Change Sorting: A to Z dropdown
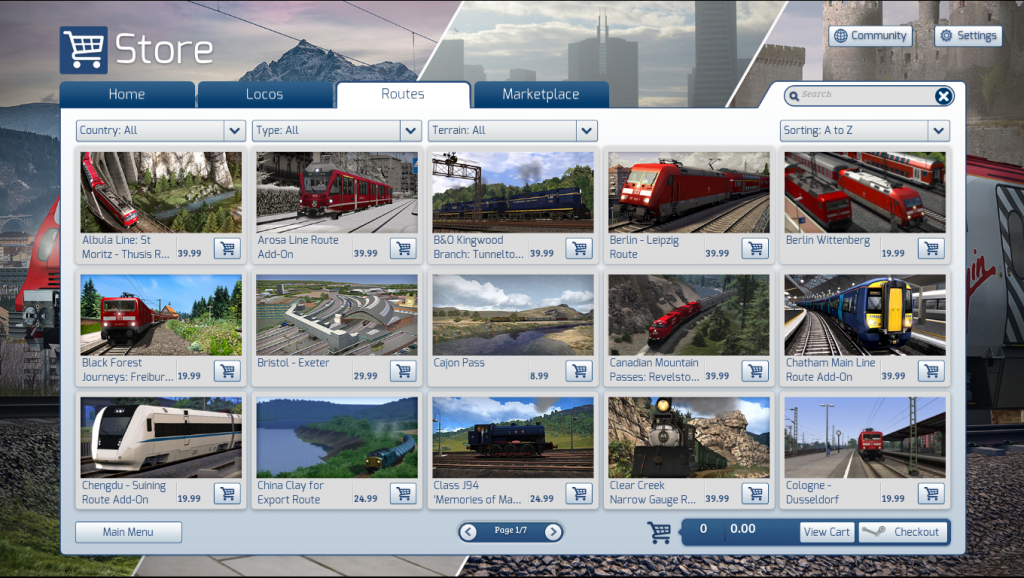 pyautogui.click(x=864, y=130)
